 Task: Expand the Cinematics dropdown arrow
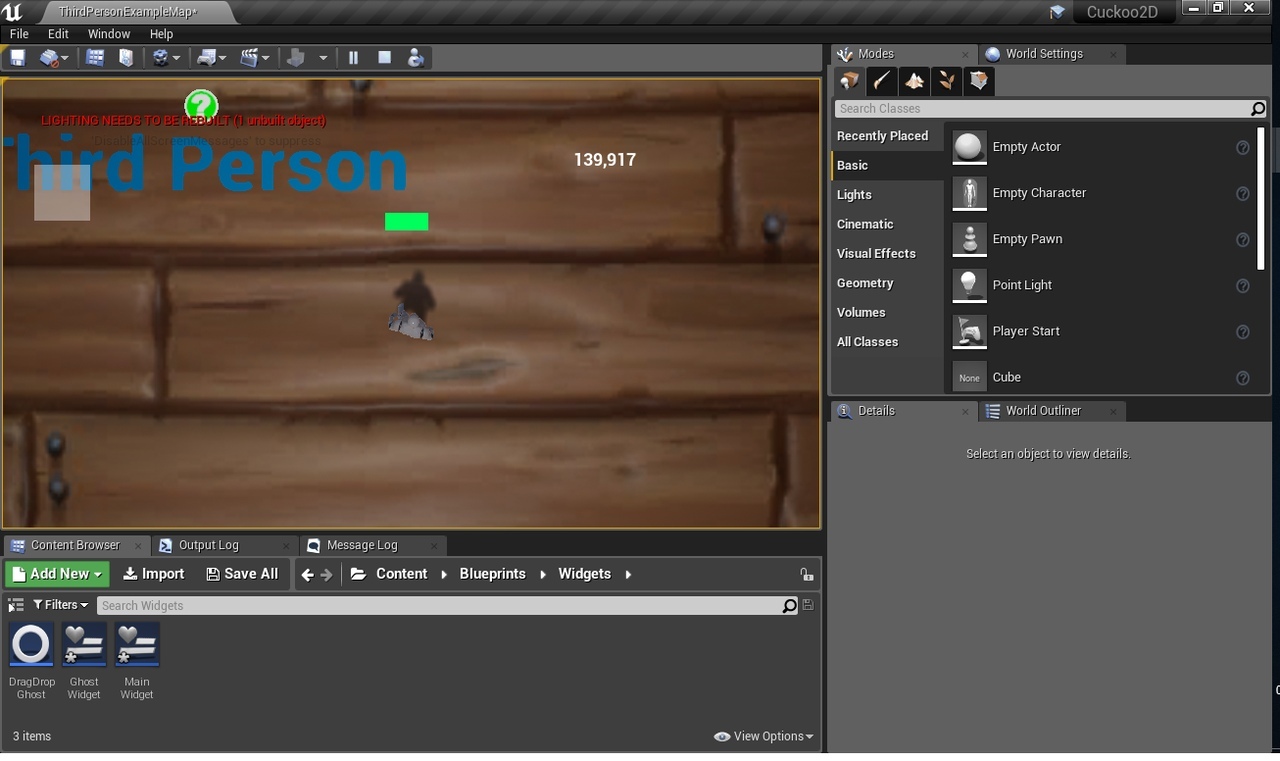(267, 58)
